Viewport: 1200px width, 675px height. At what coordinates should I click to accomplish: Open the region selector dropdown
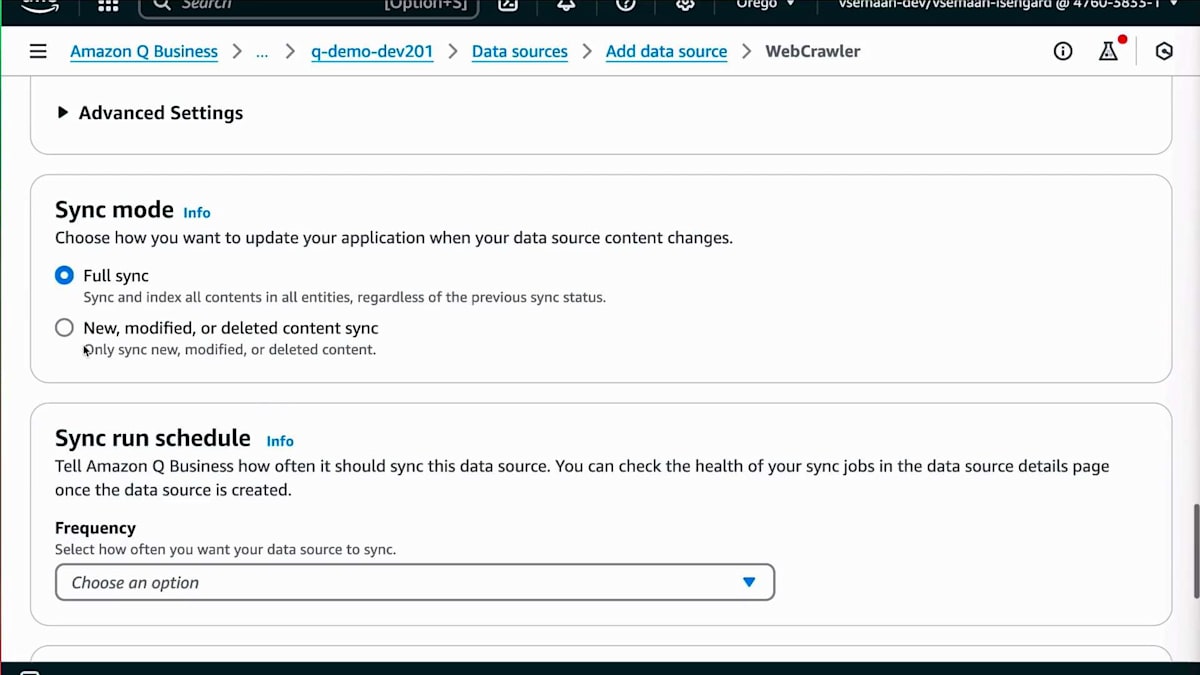(766, 5)
